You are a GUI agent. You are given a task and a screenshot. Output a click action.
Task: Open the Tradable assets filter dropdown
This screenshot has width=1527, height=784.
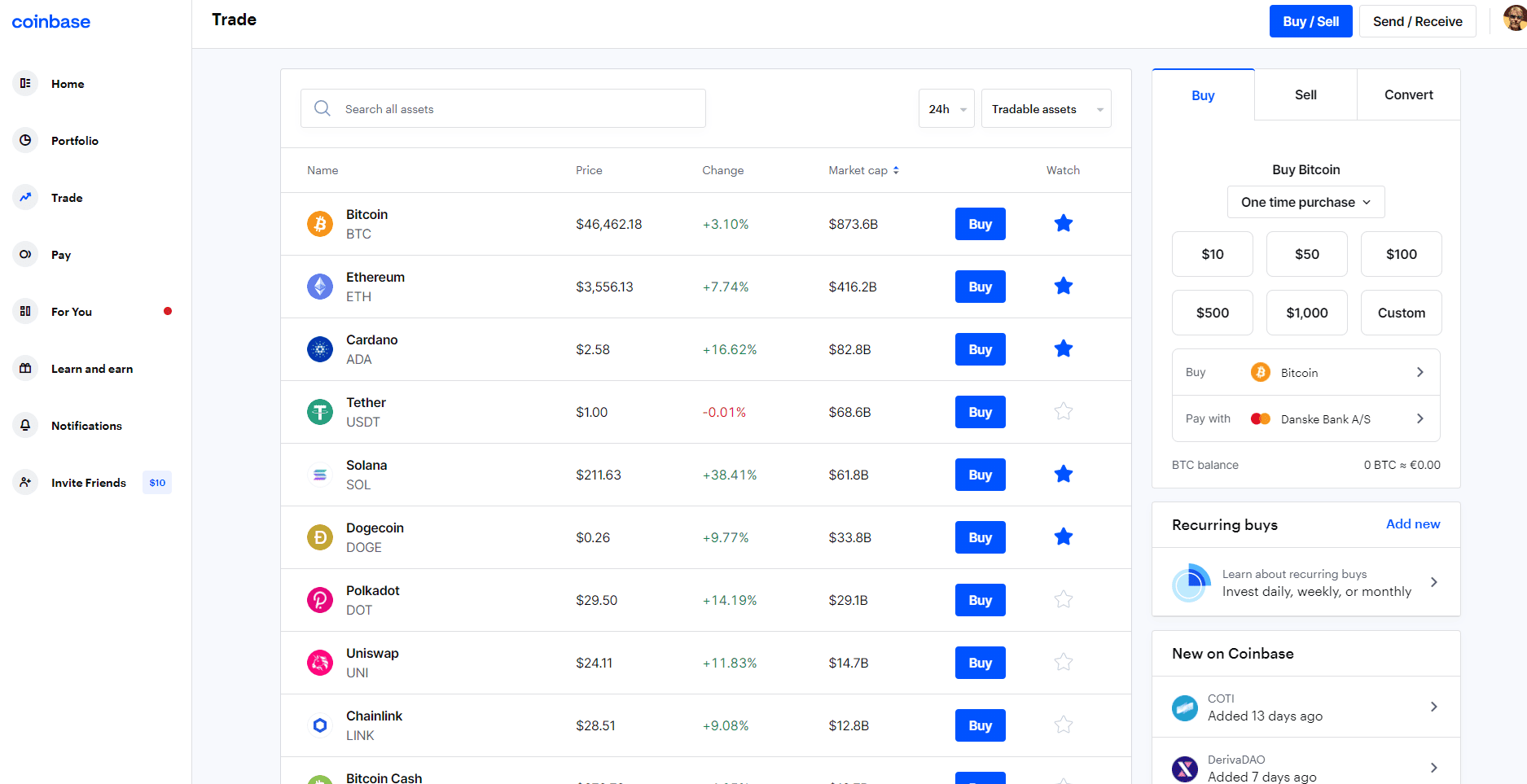[1047, 108]
